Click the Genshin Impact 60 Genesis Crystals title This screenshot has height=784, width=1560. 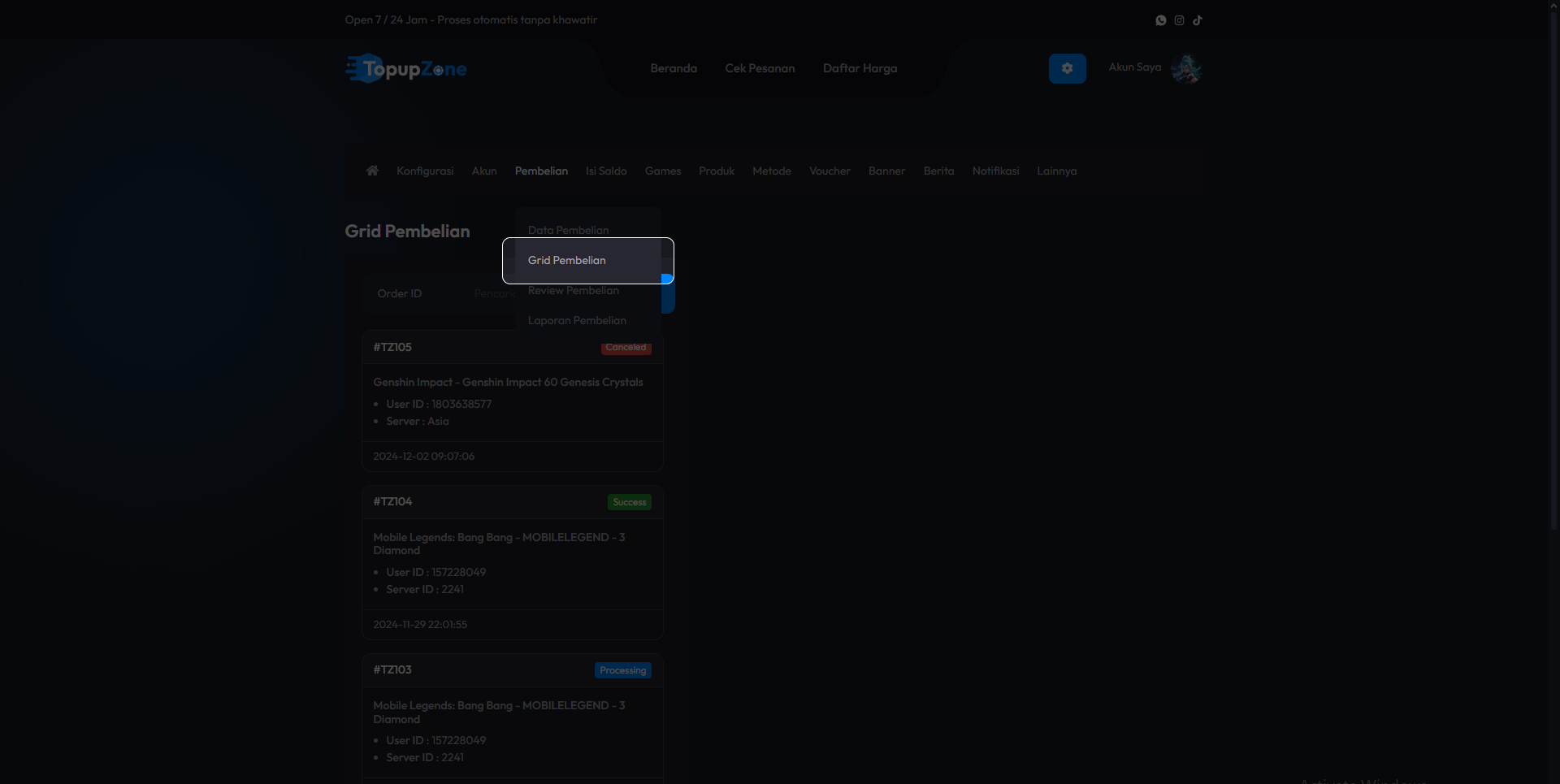(508, 382)
